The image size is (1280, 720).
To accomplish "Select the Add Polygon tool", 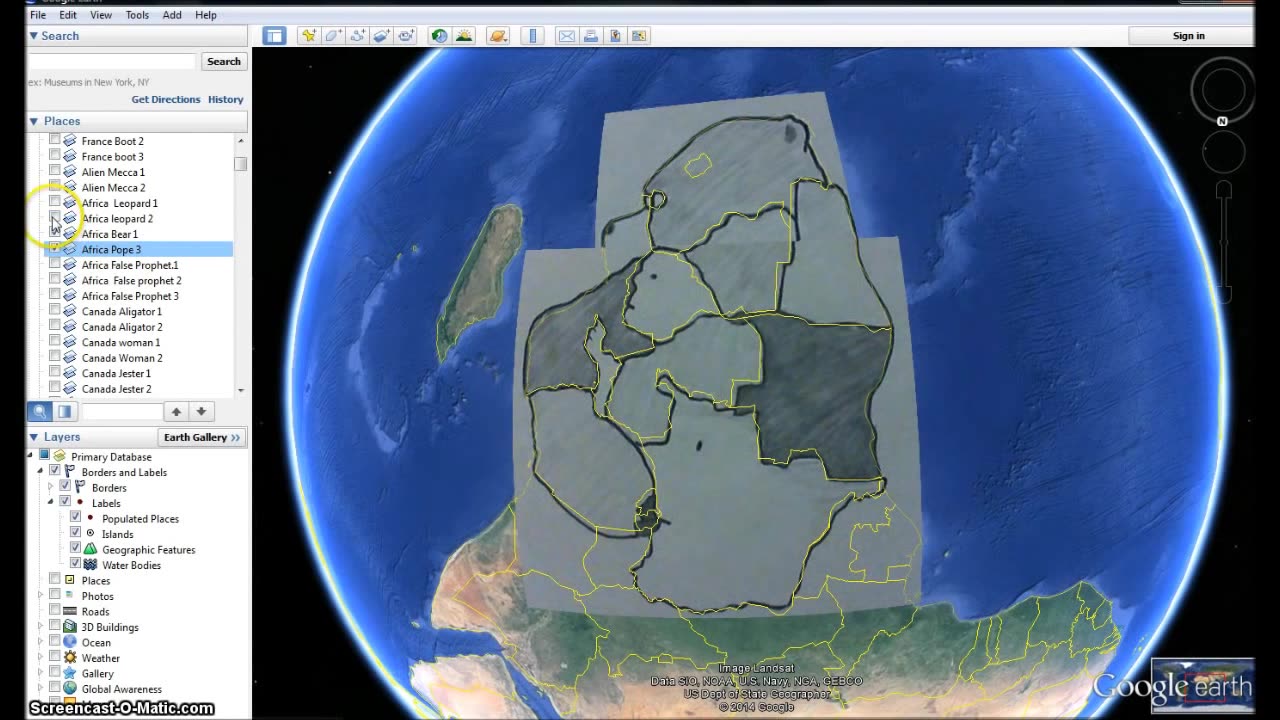I will 333,36.
